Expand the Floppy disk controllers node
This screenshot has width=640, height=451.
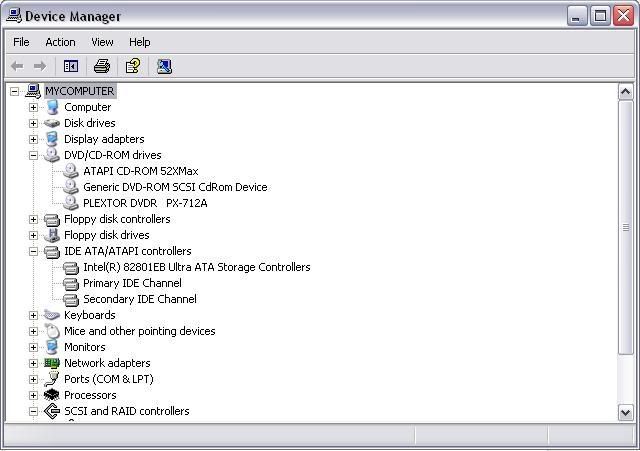coord(33,219)
